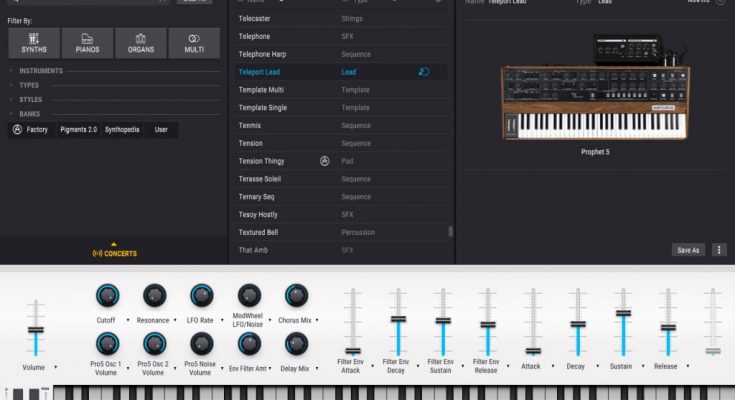Screen dimensions: 735x400
Task: Filter presets by Organs
Action: (140, 42)
